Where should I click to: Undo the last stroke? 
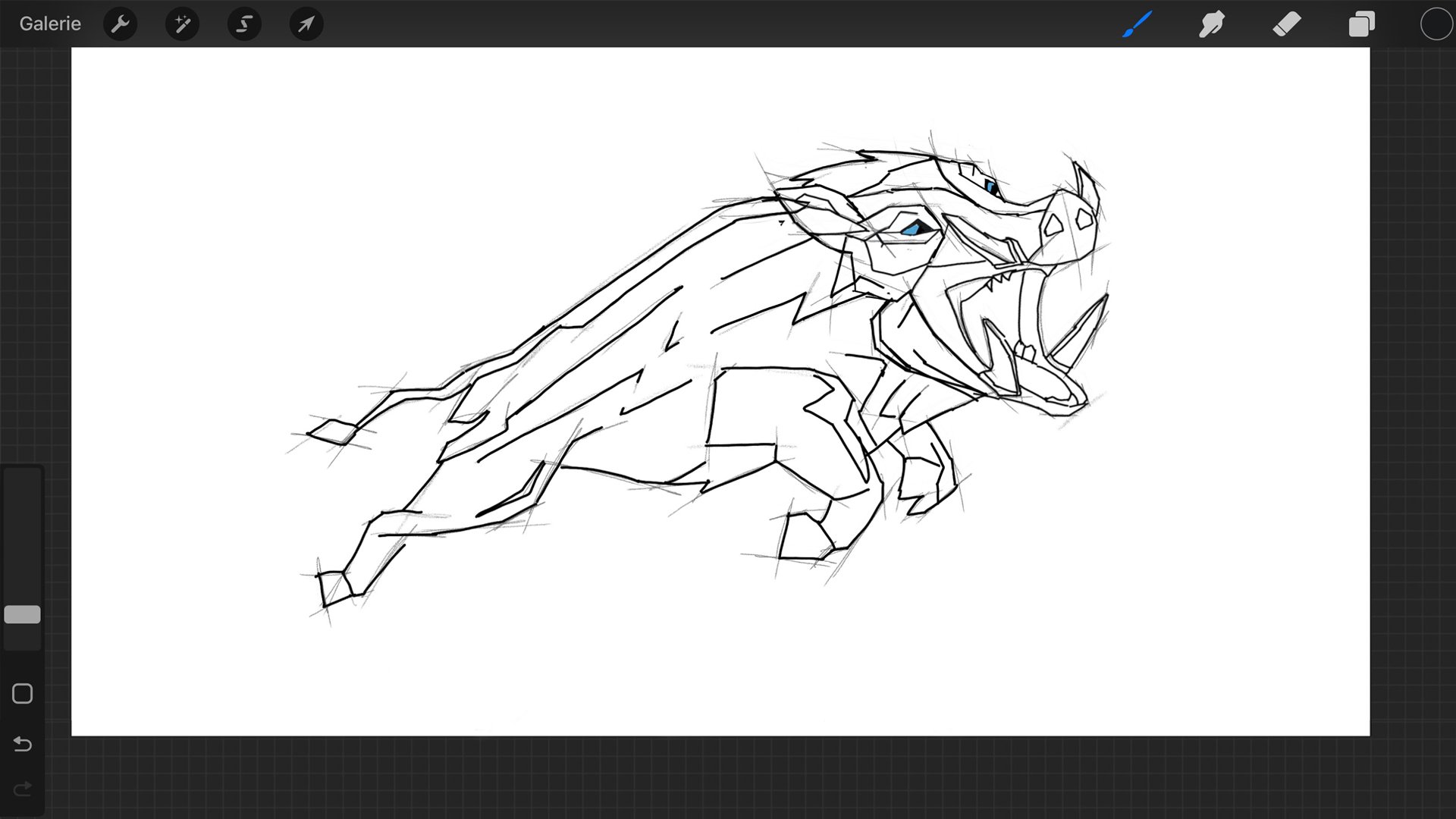(22, 744)
